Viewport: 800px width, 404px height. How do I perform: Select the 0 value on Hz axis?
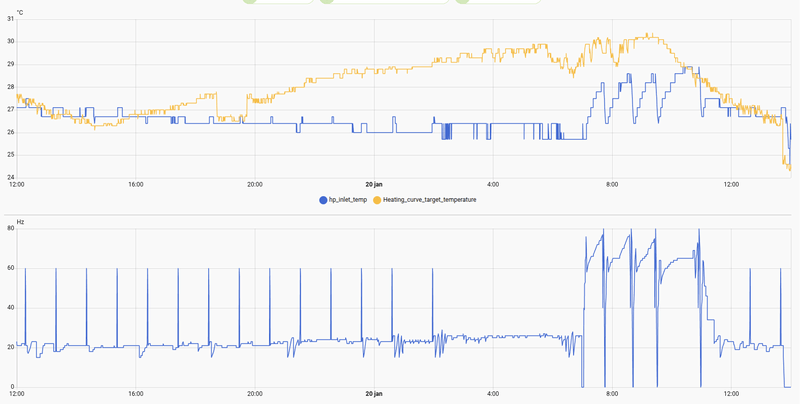12,387
